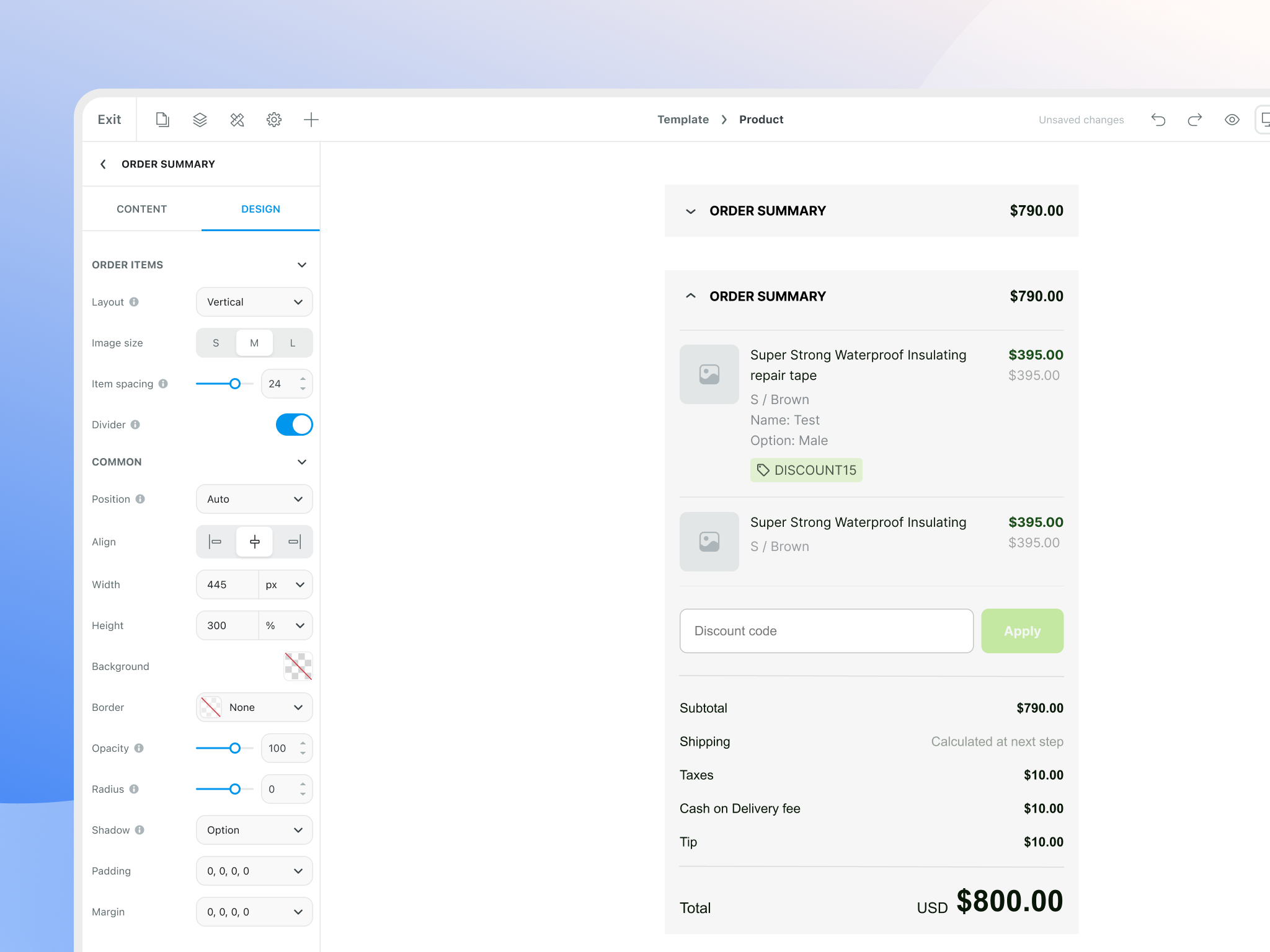Open the Position Auto dropdown
This screenshot has height=952, width=1270.
[254, 499]
